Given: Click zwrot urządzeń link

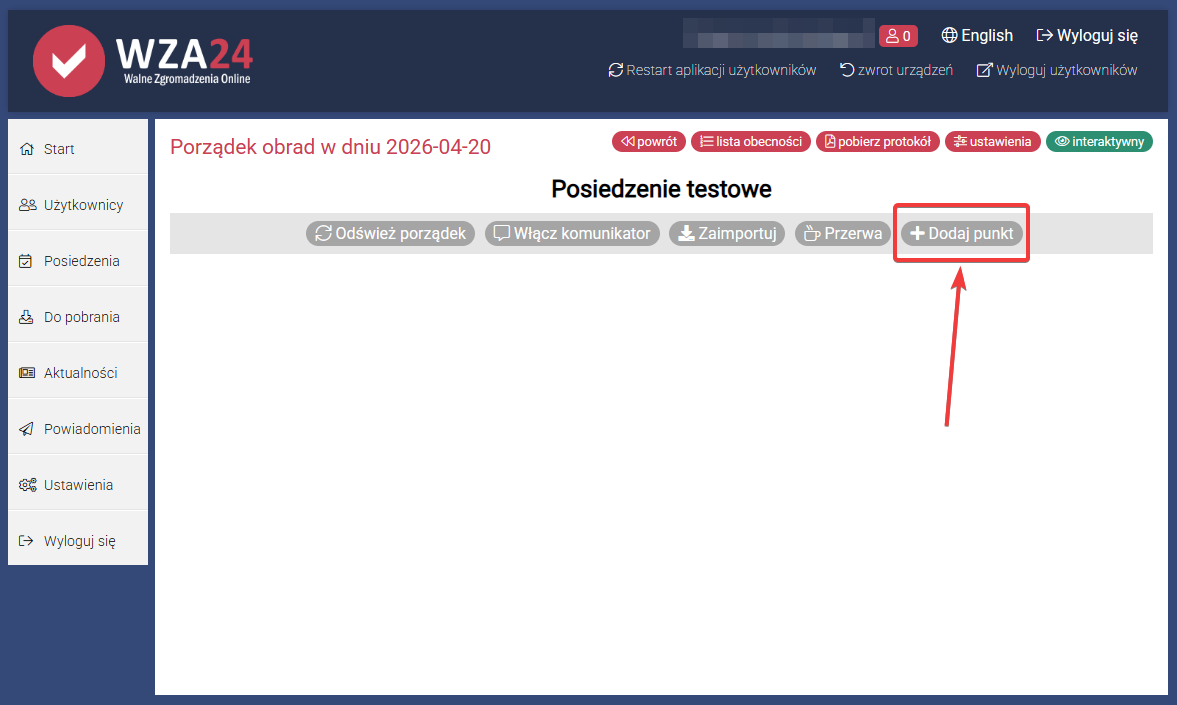Looking at the screenshot, I should 896,70.
